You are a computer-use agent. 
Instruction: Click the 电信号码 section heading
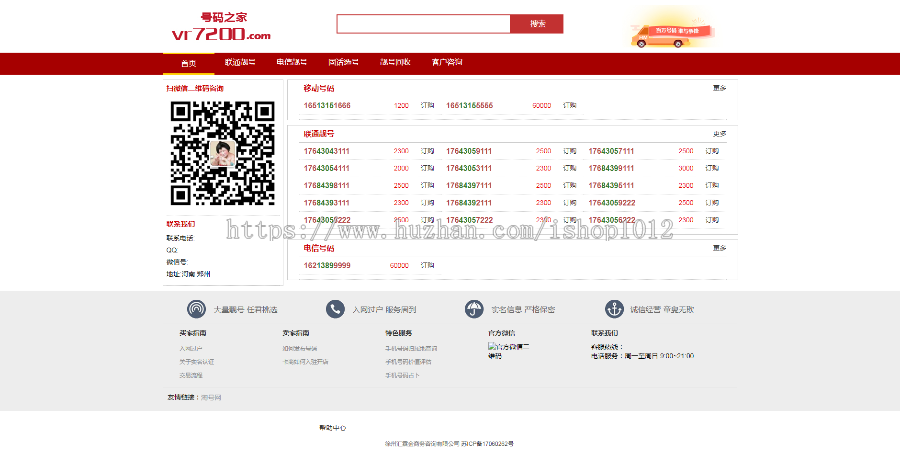coord(319,248)
